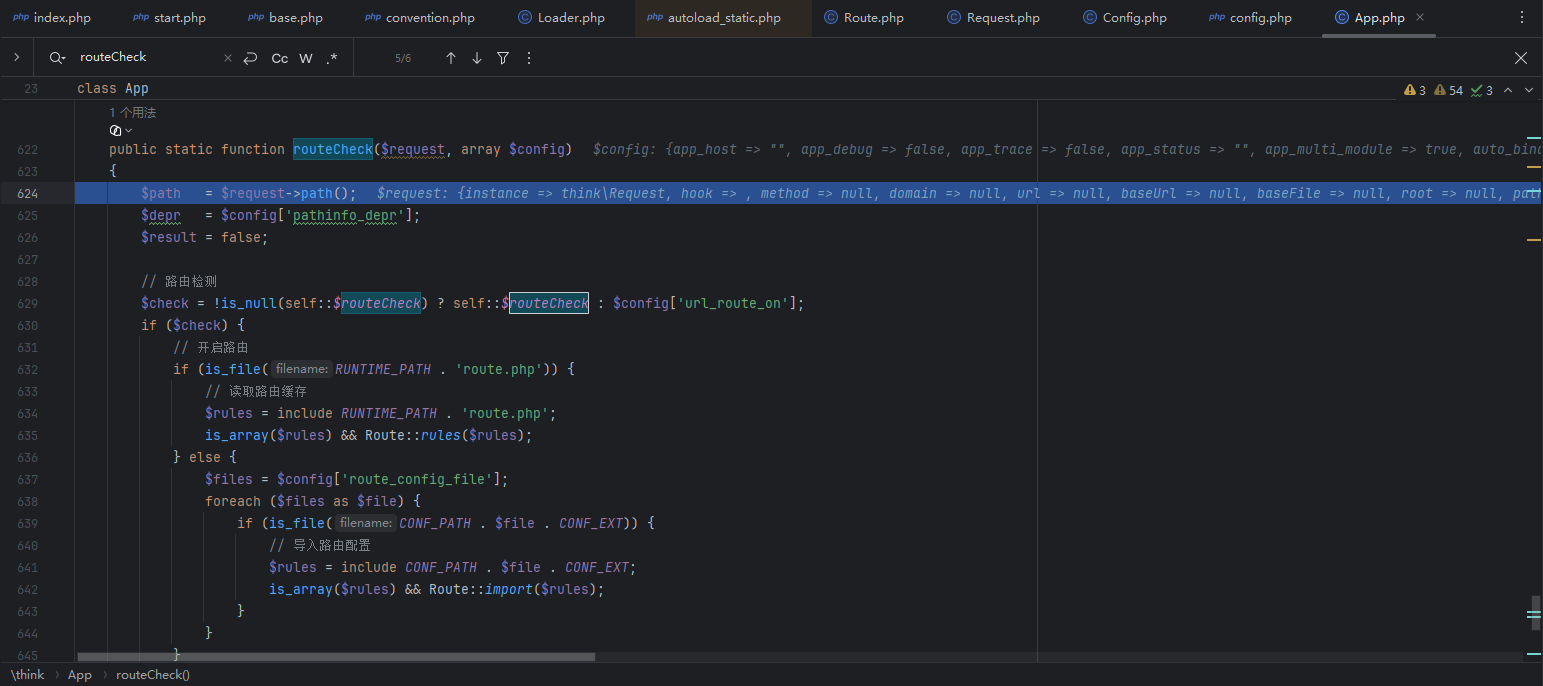1543x686 pixels.
Task: Switch to the index.php tab
Action: click(52, 18)
